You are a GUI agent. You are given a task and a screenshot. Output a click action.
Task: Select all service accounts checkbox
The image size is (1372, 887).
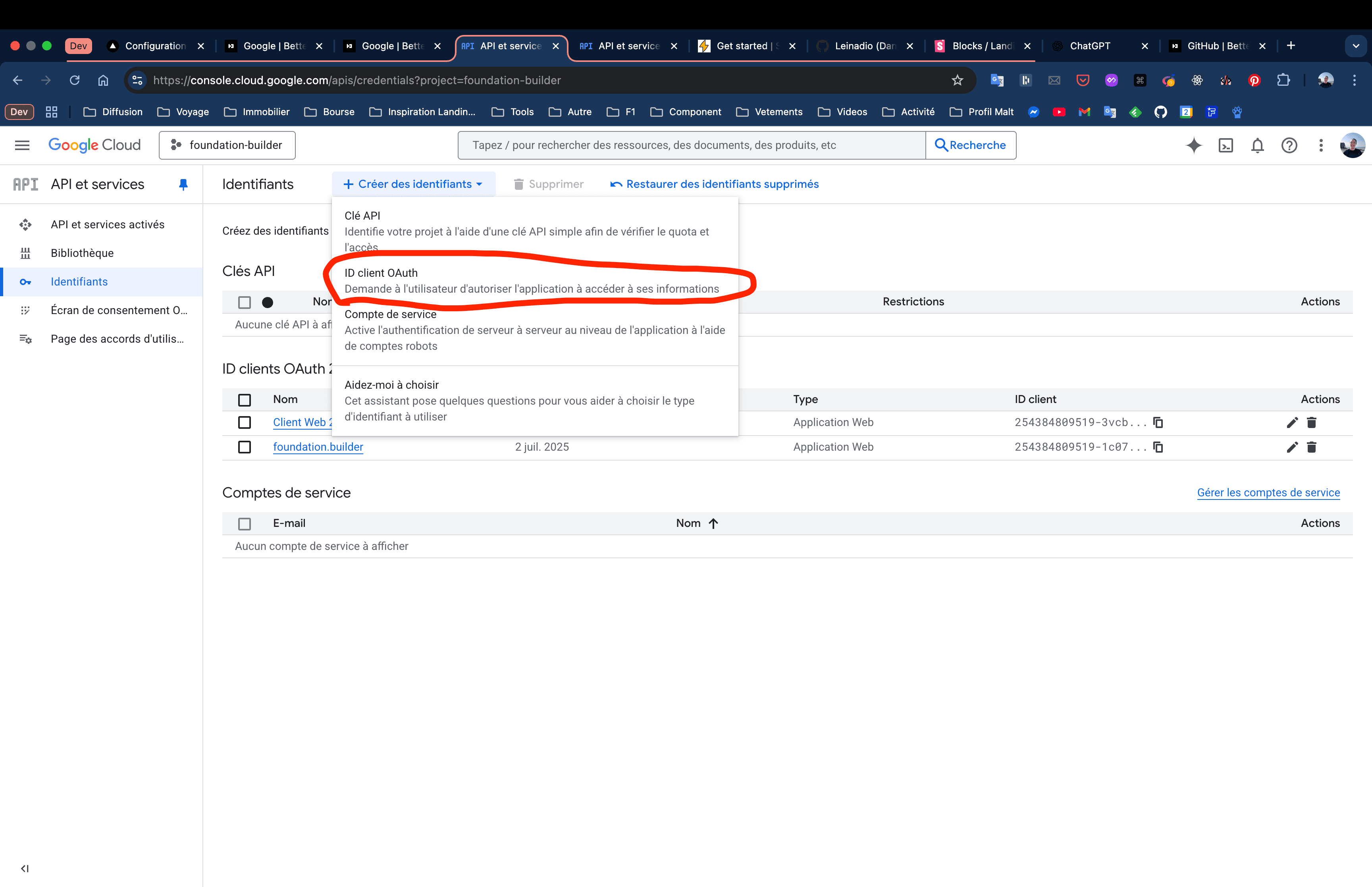point(245,524)
